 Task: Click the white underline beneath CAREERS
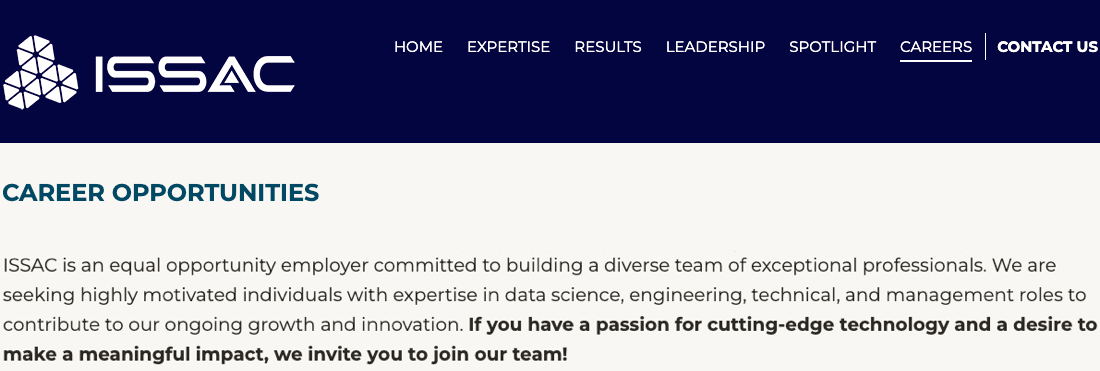click(x=936, y=61)
